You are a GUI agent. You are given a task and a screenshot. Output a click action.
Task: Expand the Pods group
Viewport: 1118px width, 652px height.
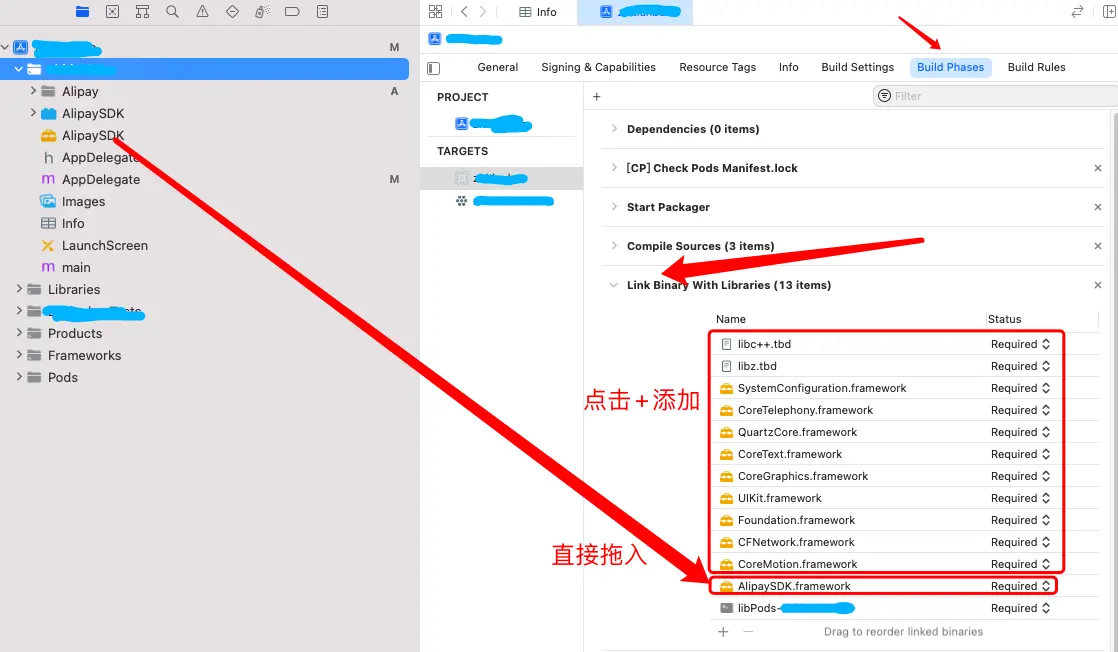19,377
